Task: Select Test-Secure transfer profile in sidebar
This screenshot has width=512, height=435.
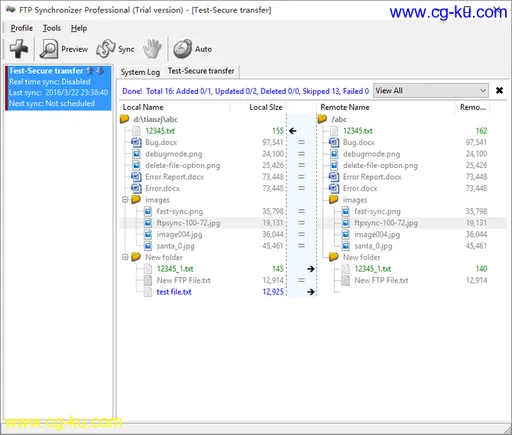Action: click(x=58, y=87)
